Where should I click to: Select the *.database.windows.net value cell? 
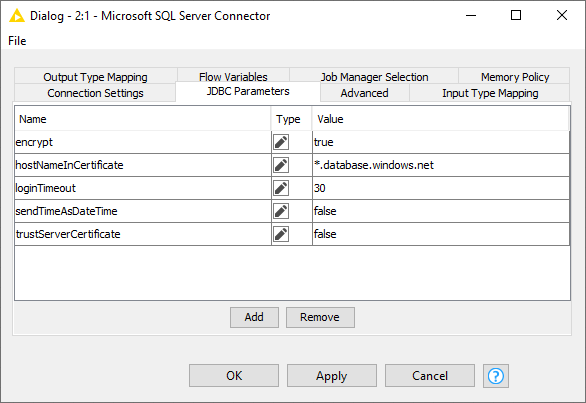coord(441,165)
